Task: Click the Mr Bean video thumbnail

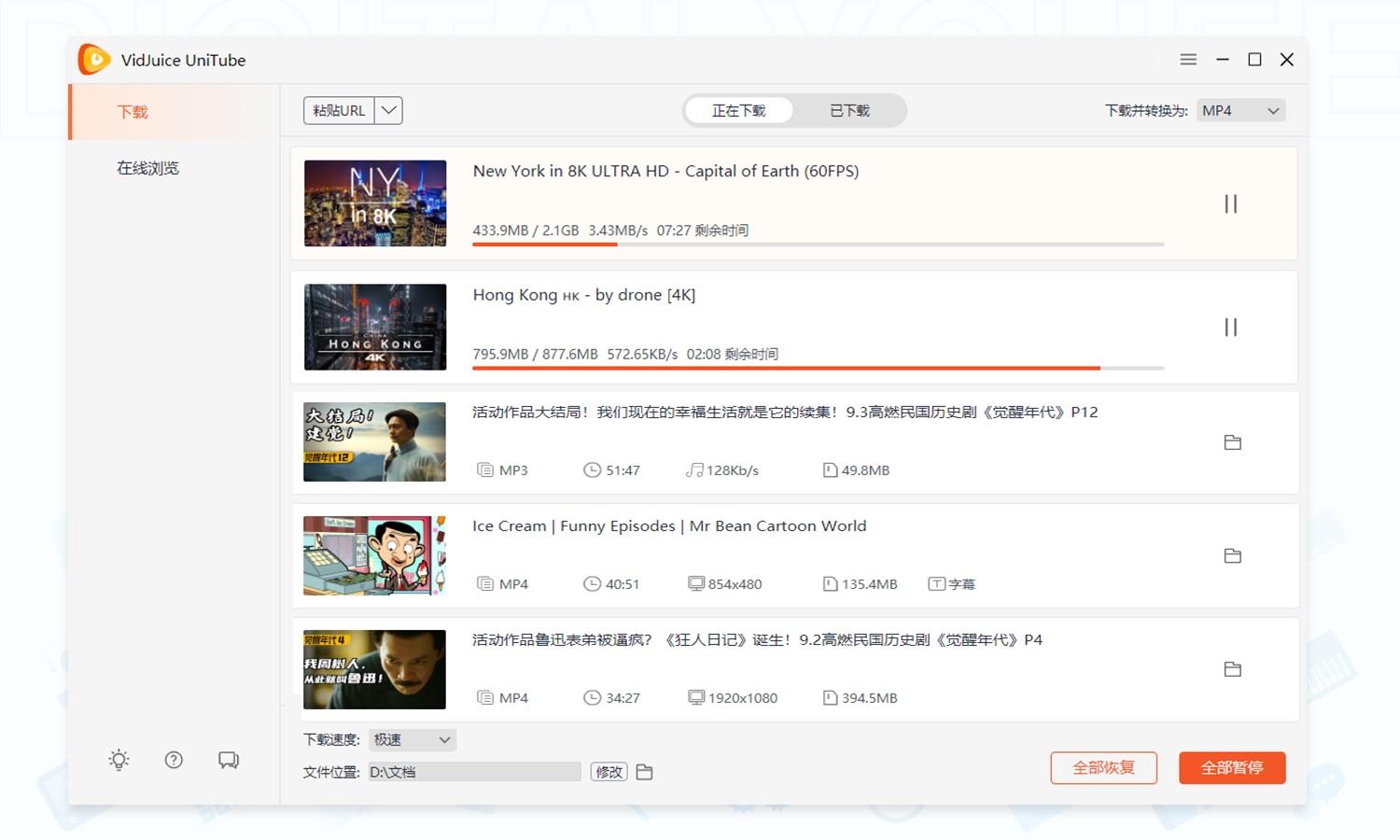Action: pos(374,556)
